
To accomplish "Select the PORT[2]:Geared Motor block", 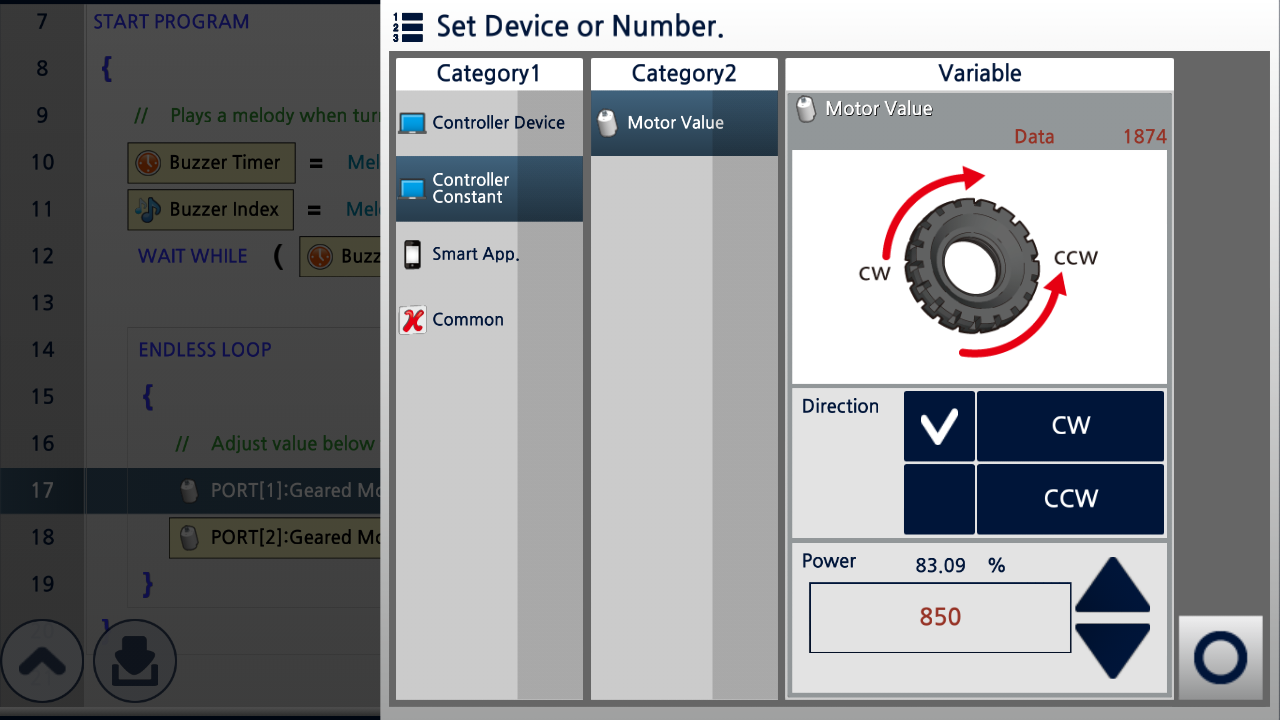I will (x=275, y=537).
